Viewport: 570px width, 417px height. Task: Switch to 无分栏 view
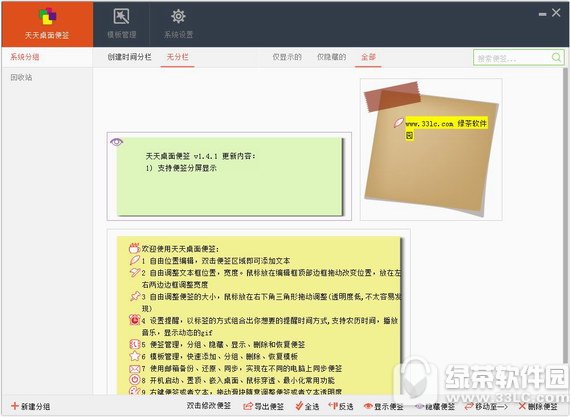pos(177,57)
